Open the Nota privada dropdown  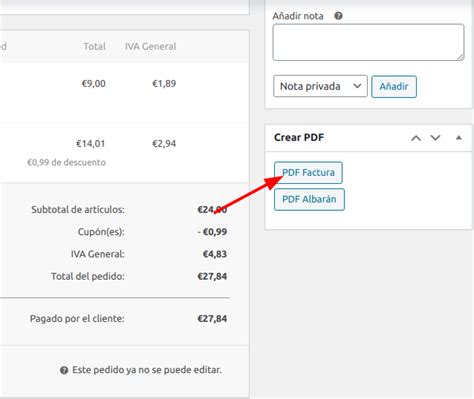[x=320, y=86]
